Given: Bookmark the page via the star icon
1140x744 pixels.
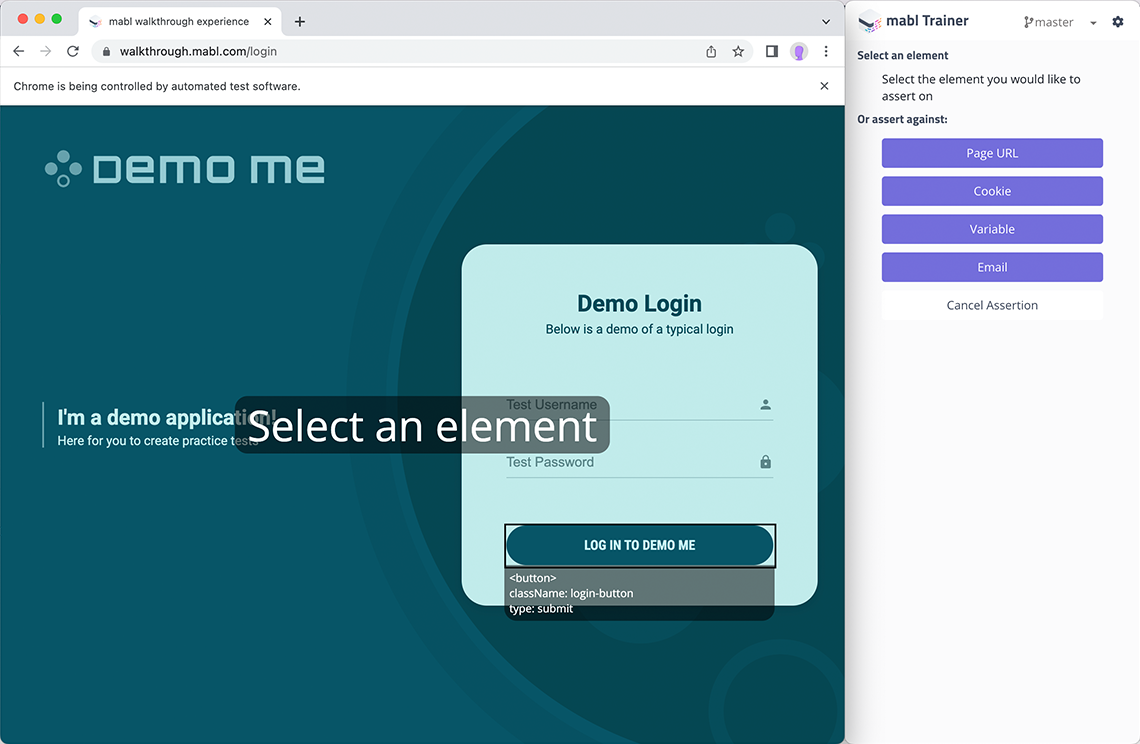Looking at the screenshot, I should pyautogui.click(x=739, y=51).
